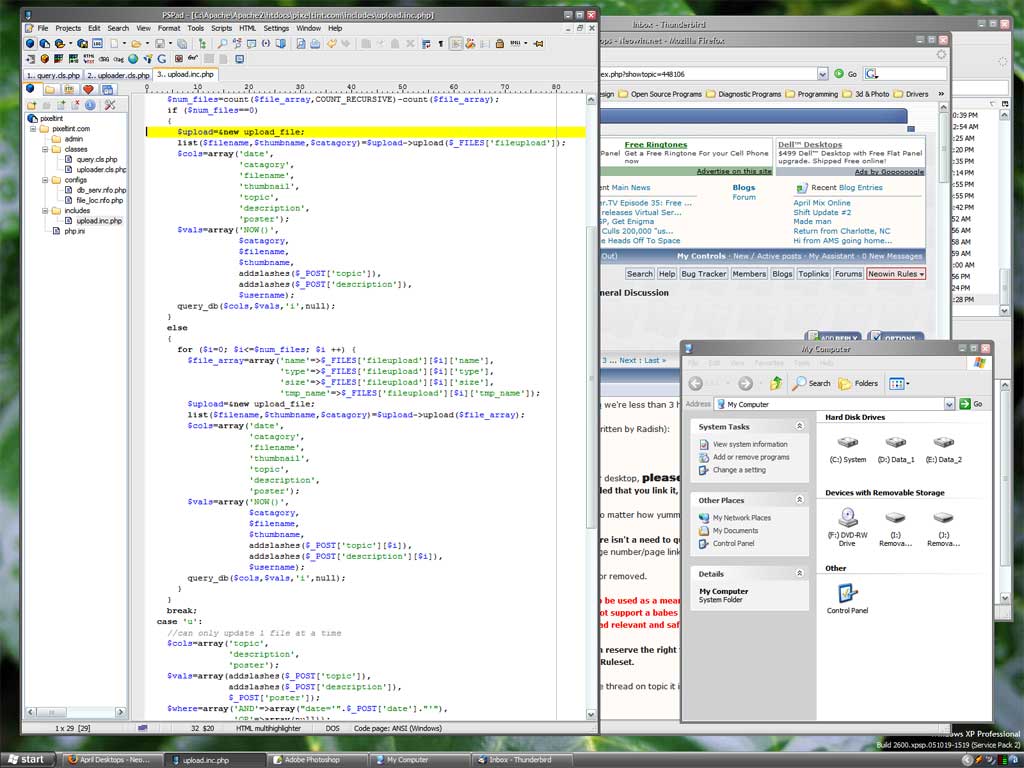
Task: Switch to the query.cls.php tab
Action: (52, 75)
